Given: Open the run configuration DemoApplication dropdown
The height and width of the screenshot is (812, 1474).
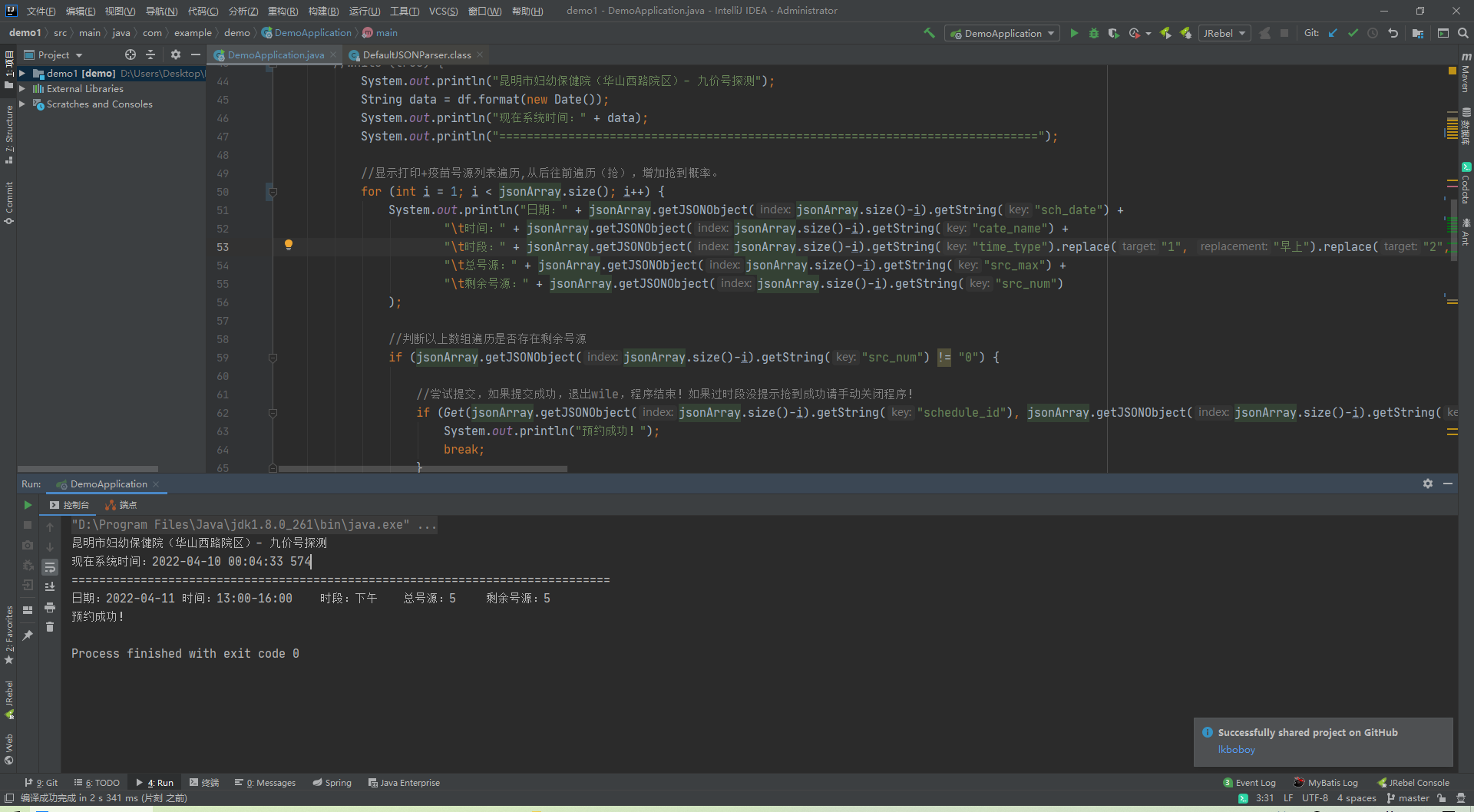Looking at the screenshot, I should pos(1002,33).
